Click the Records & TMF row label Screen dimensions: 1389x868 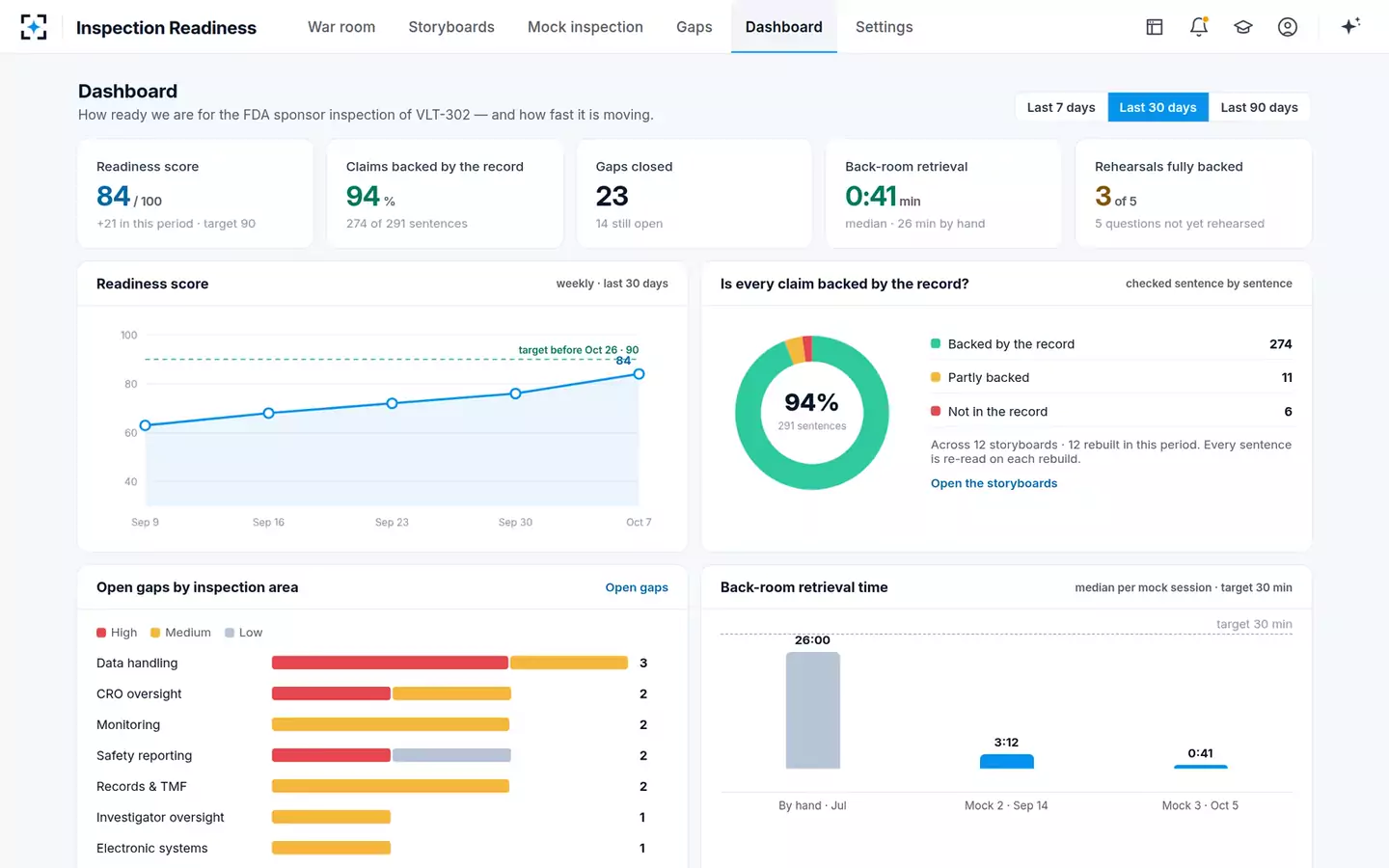[142, 786]
